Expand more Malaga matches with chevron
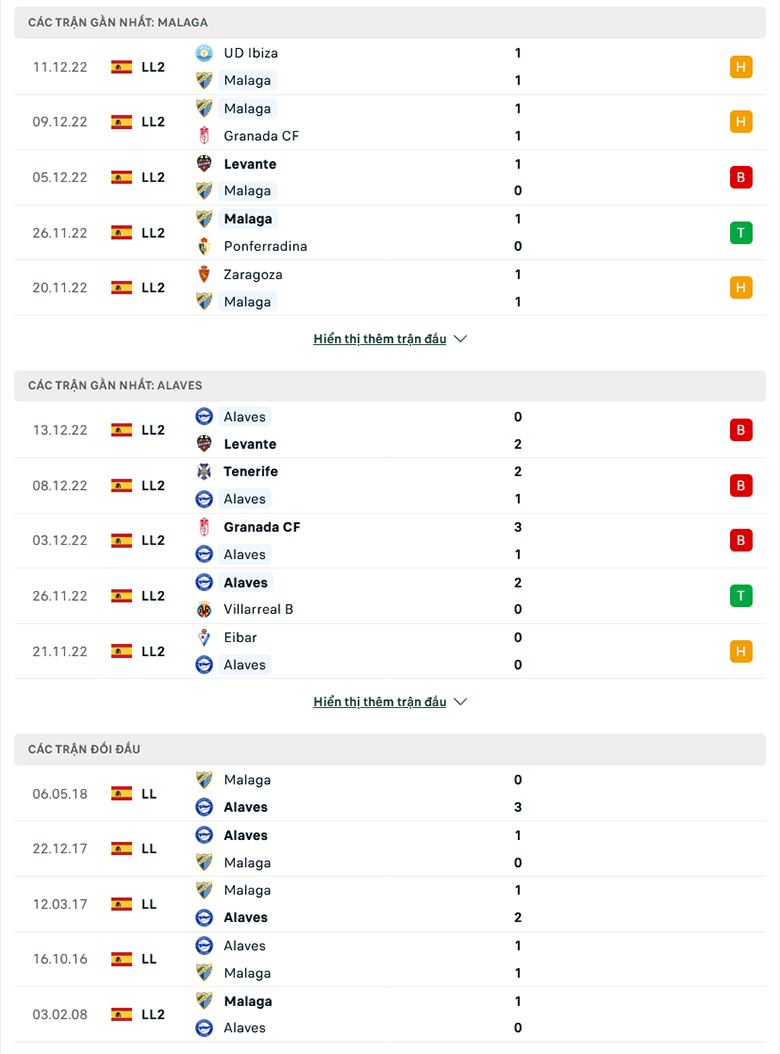Viewport: 780px width, 1054px height. [461, 339]
